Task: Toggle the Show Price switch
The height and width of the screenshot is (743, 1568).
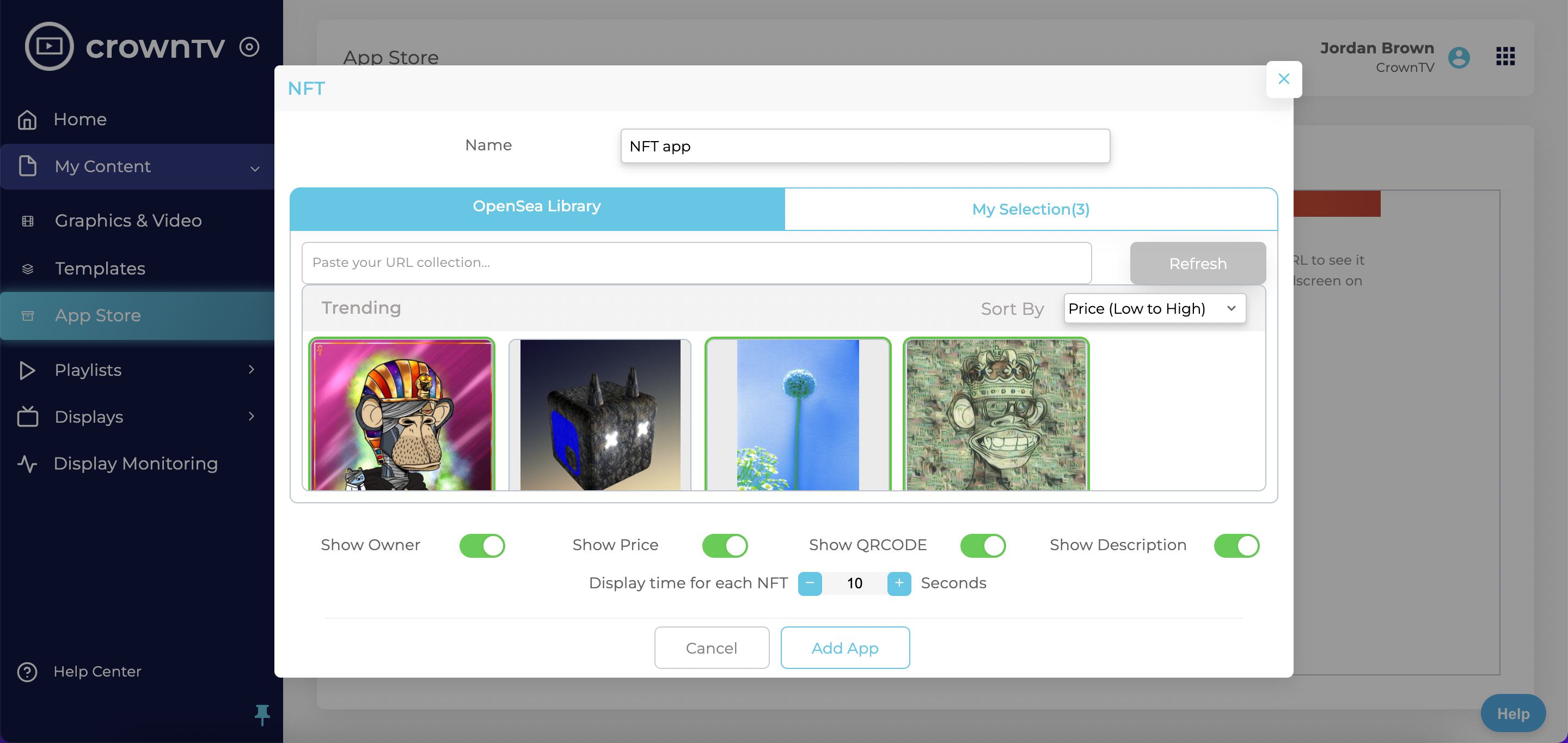Action: tap(725, 546)
